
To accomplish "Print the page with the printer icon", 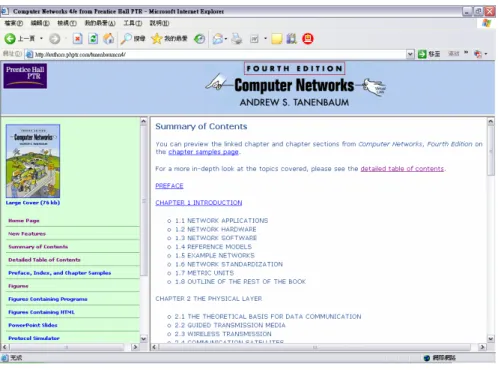I will pyautogui.click(x=237, y=39).
